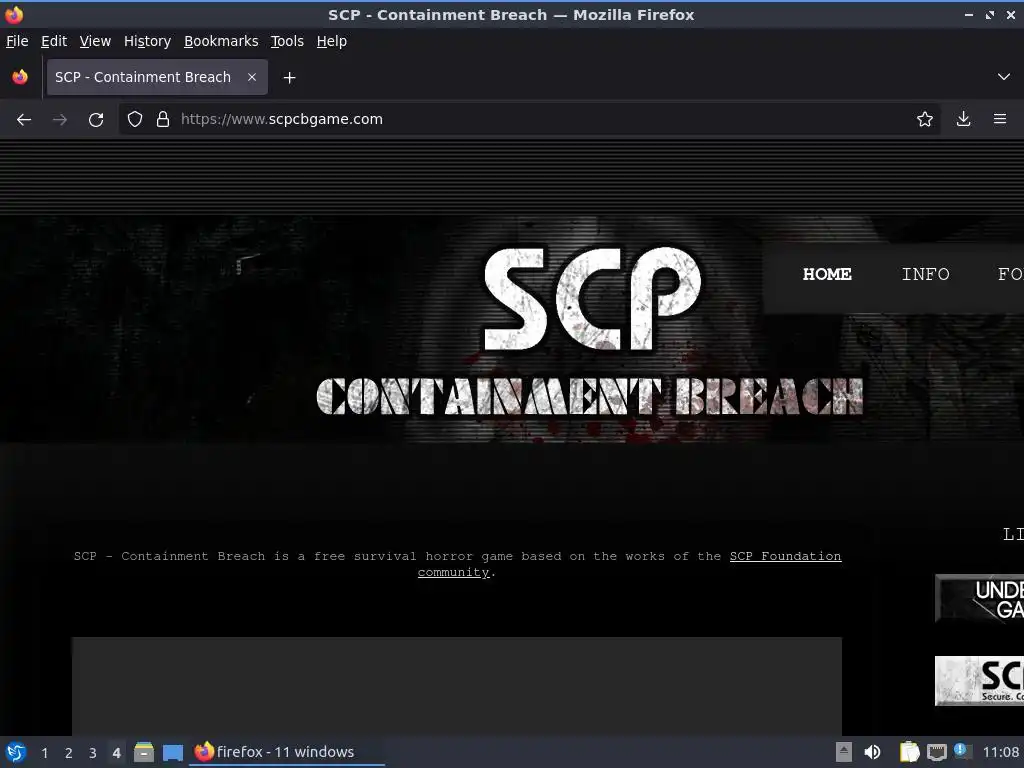Open the INFO page link
This screenshot has height=768, width=1024.
[925, 274]
